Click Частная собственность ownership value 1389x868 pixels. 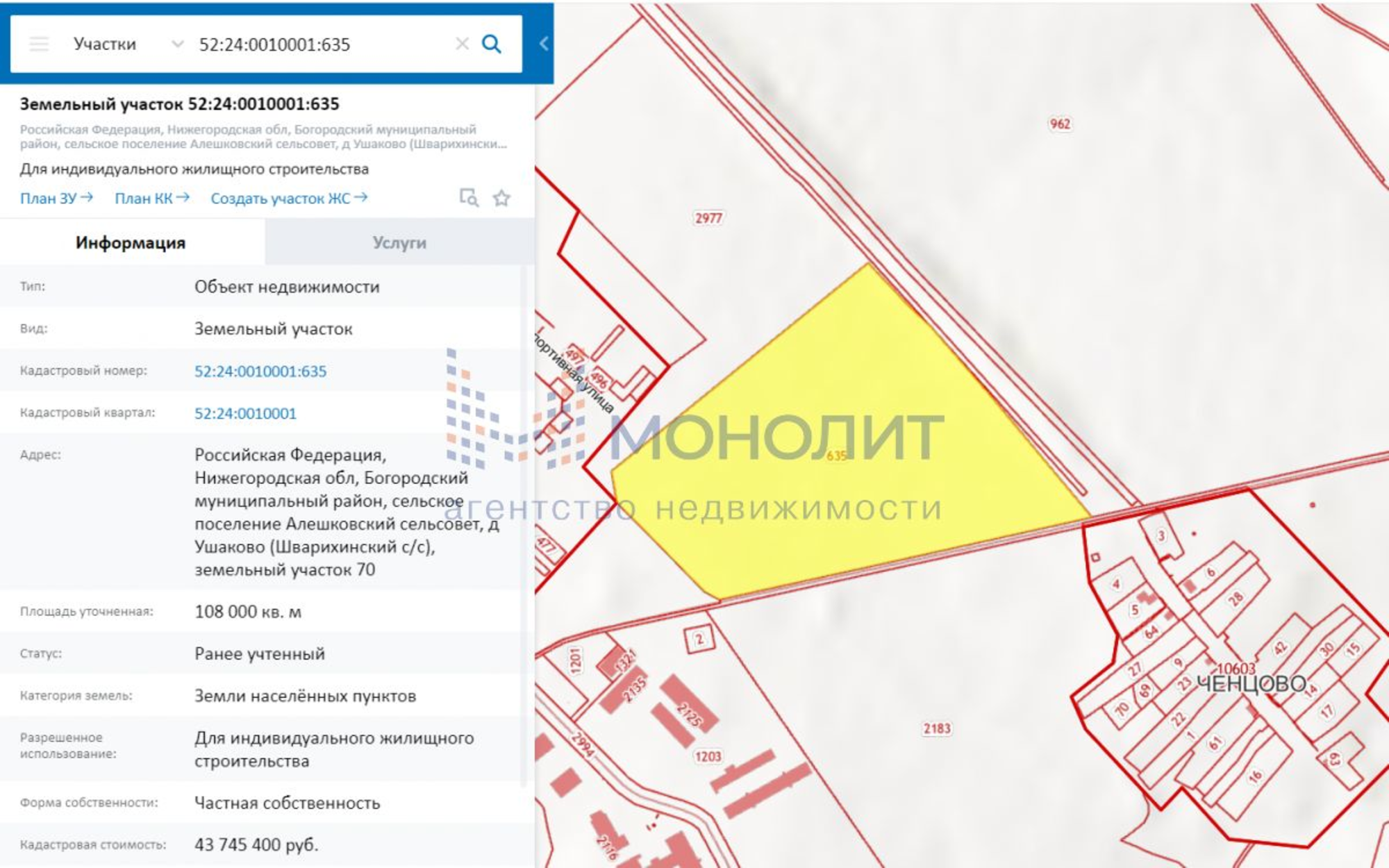click(x=288, y=803)
